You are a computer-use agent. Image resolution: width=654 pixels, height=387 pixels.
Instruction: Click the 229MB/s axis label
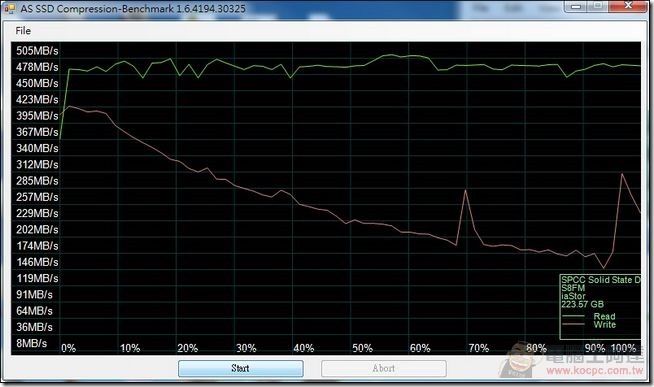37,214
